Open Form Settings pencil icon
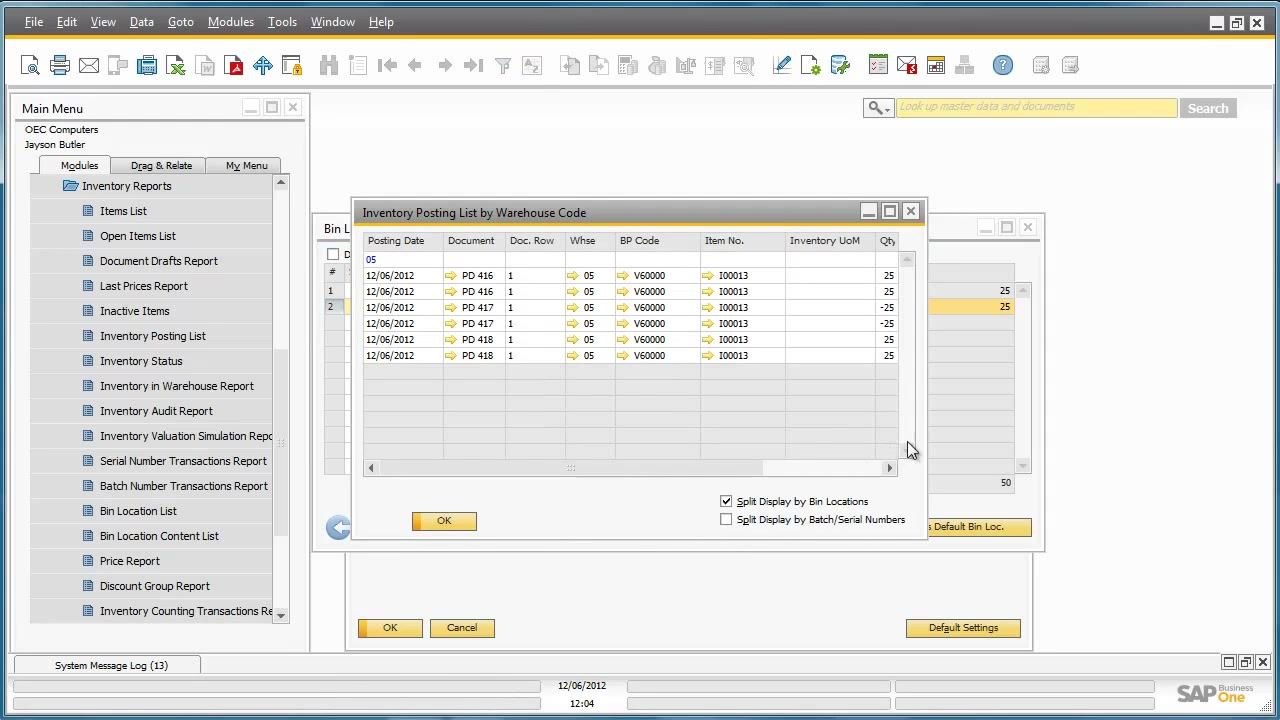Image resolution: width=1280 pixels, height=720 pixels. point(782,66)
